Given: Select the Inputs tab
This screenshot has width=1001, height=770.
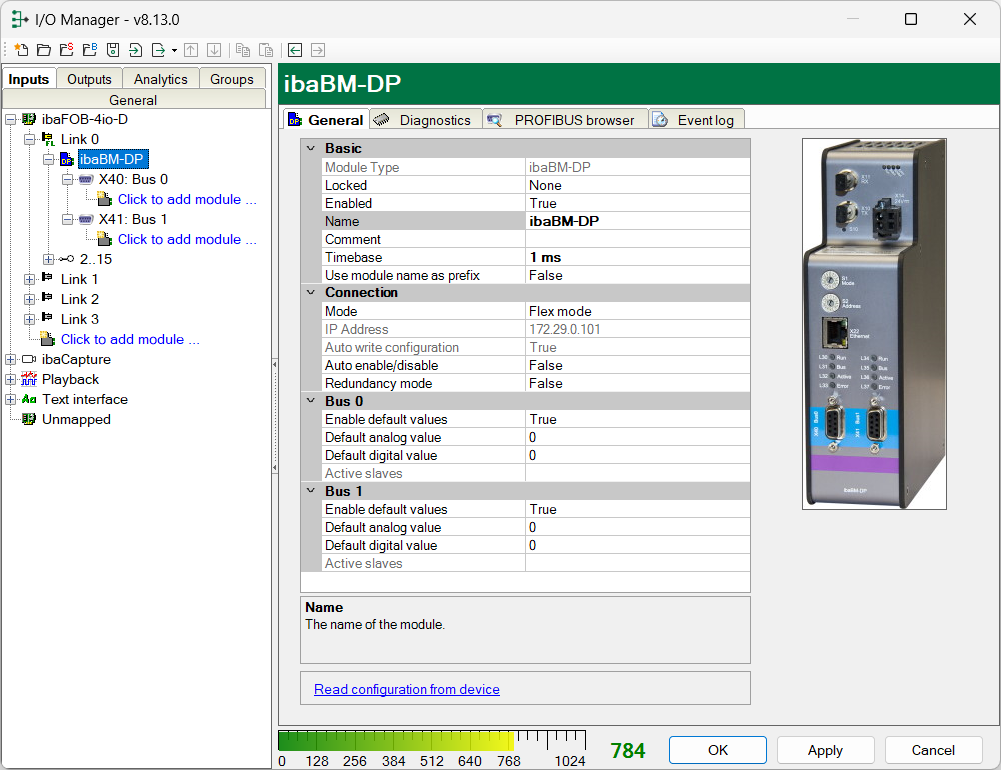Looking at the screenshot, I should (29, 79).
